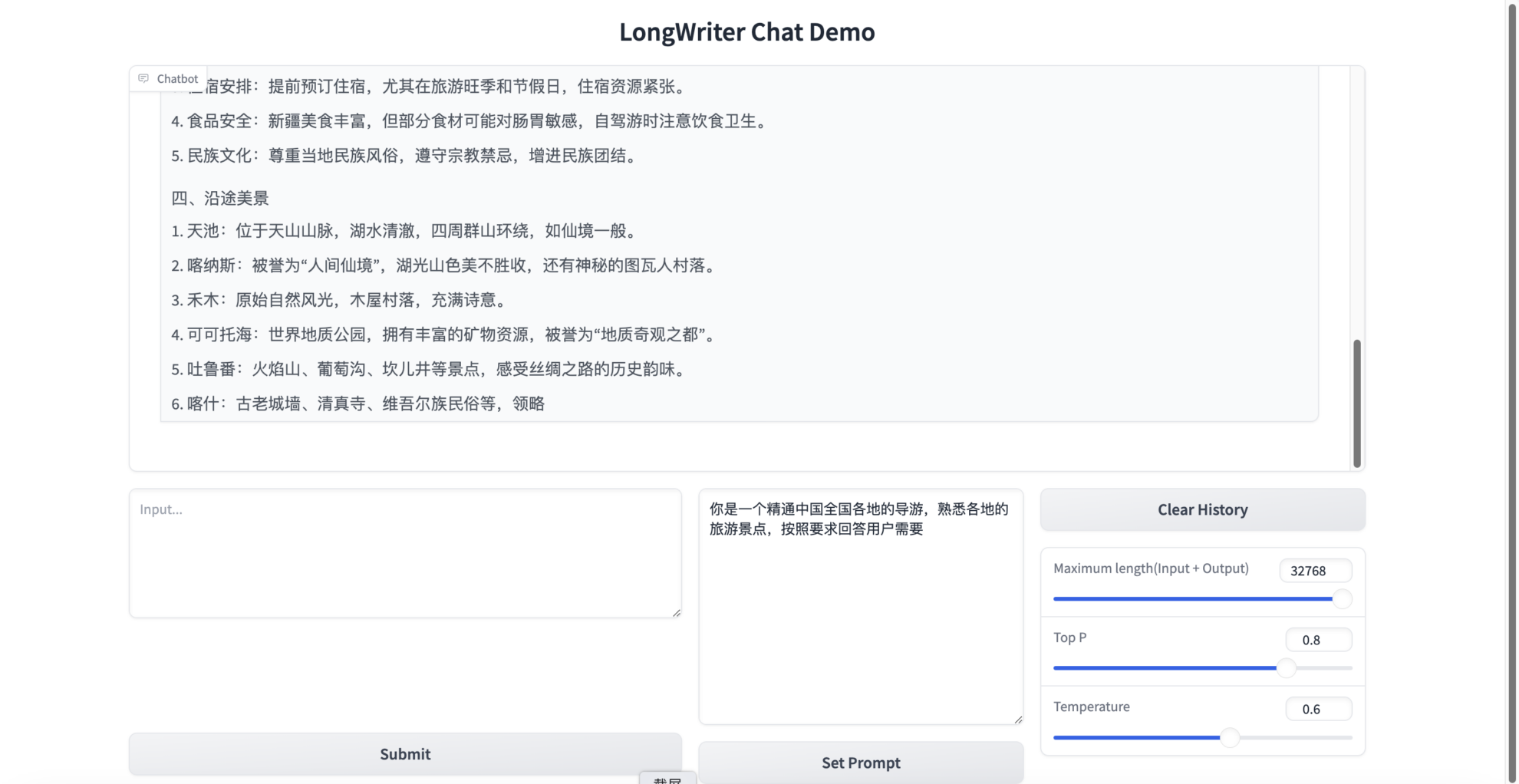Viewport: 1519px width, 784px height.
Task: Focus the Input message text box
Action: point(404,552)
